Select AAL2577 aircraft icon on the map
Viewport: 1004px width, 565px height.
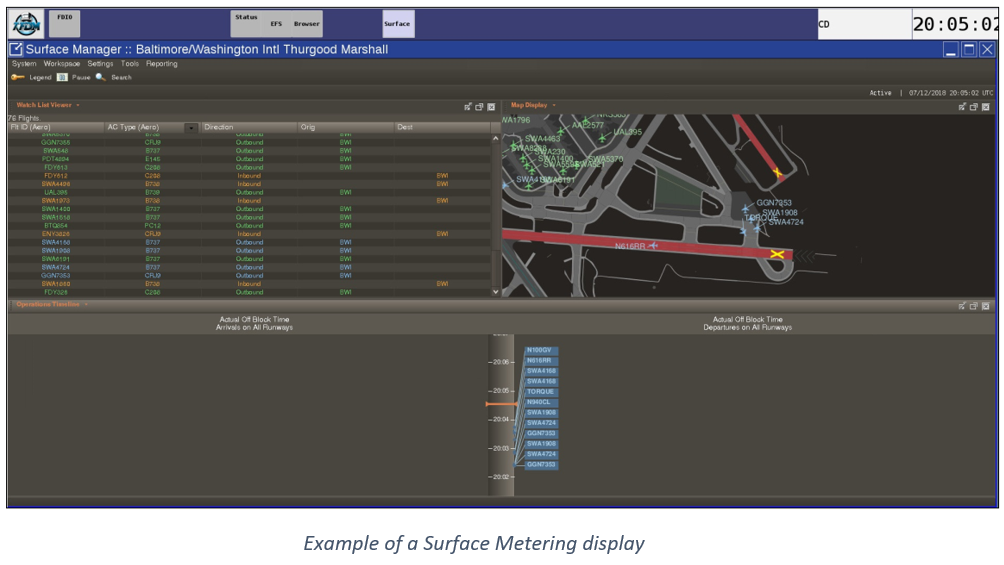560,131
